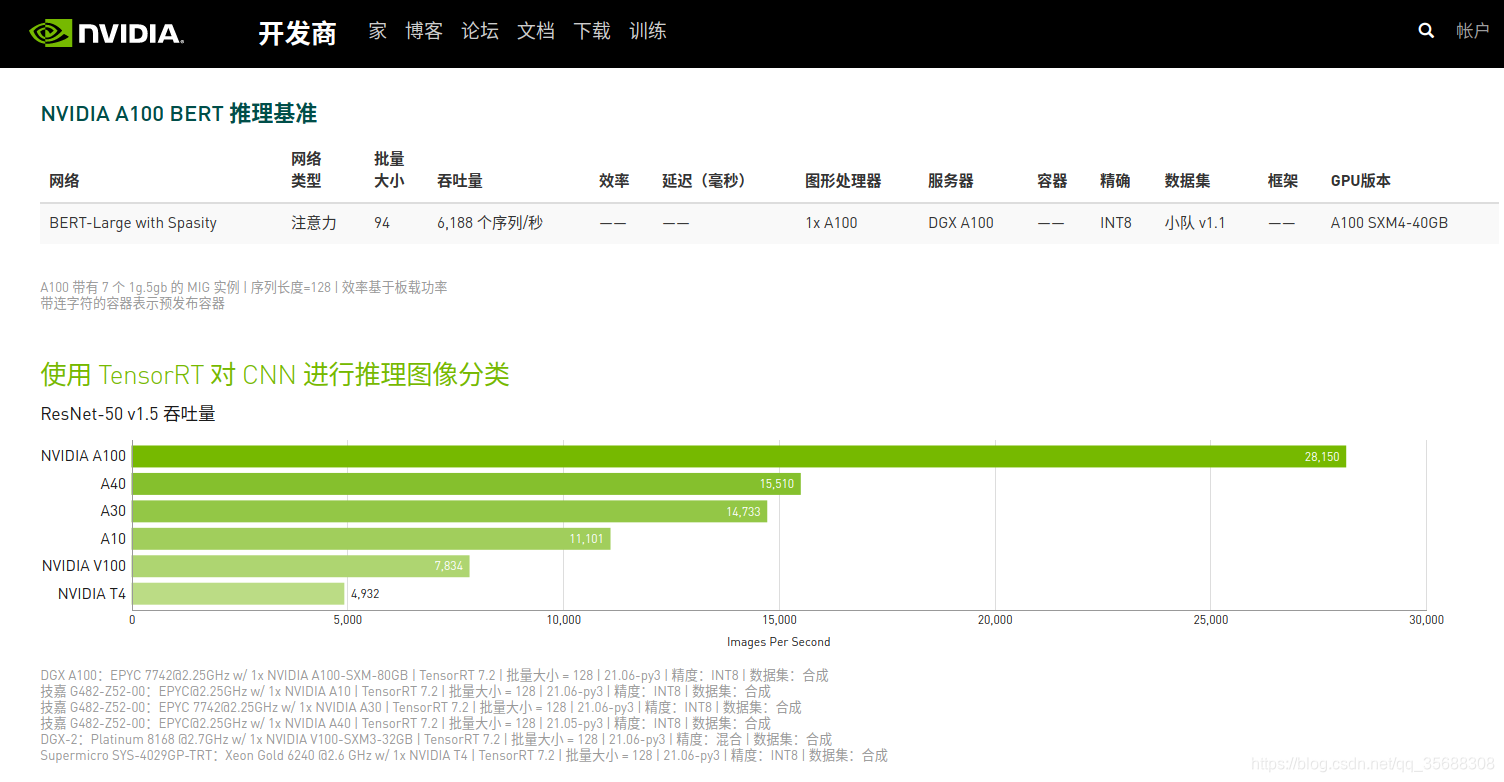1504x782 pixels.
Task: Click the '使用 TensorRT 对 CNN 进行推理图像分类' heading
Action: pos(275,375)
